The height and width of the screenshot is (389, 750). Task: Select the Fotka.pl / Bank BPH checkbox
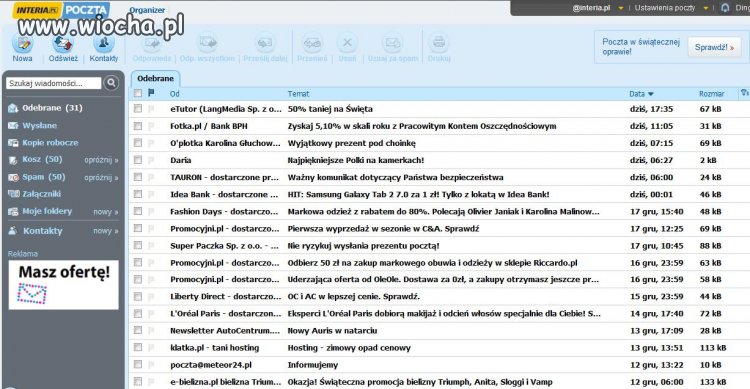click(138, 126)
